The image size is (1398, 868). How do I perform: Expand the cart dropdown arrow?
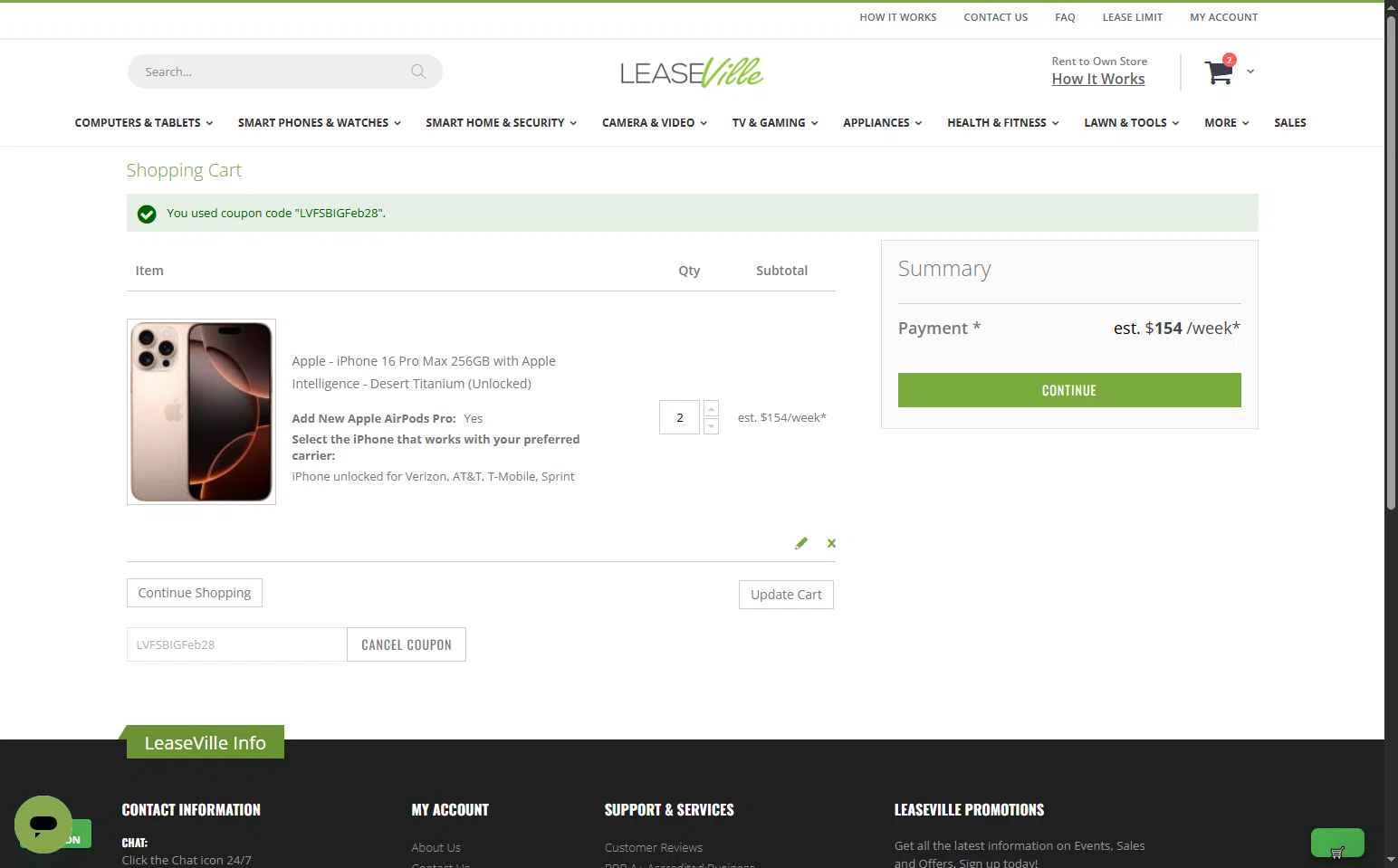(1250, 72)
